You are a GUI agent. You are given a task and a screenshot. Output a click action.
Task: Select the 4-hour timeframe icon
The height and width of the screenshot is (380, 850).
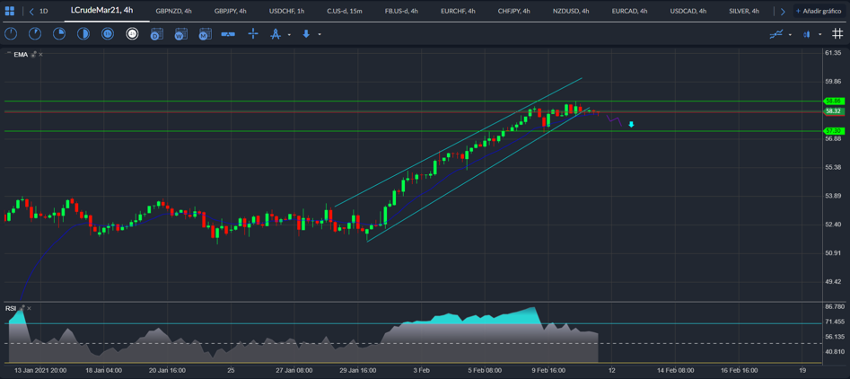[x=132, y=34]
